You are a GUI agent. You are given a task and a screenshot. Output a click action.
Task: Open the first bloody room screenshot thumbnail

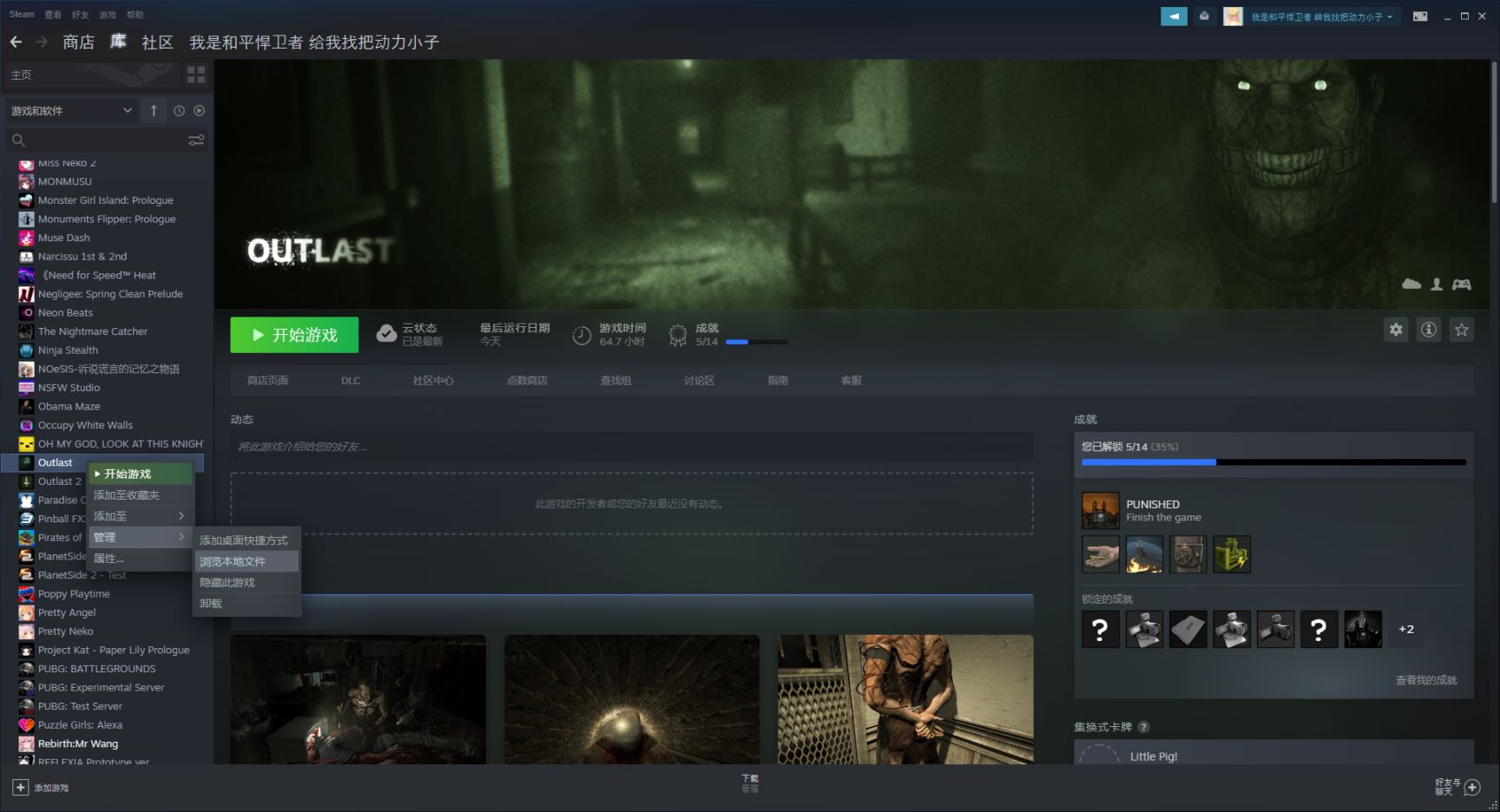tap(358, 699)
